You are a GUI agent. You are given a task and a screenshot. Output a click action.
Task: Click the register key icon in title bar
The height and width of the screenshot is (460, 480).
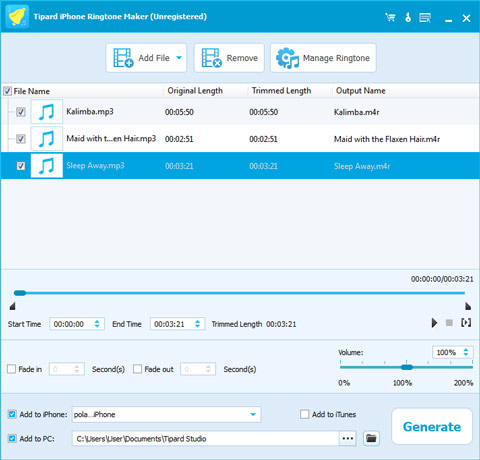click(408, 17)
